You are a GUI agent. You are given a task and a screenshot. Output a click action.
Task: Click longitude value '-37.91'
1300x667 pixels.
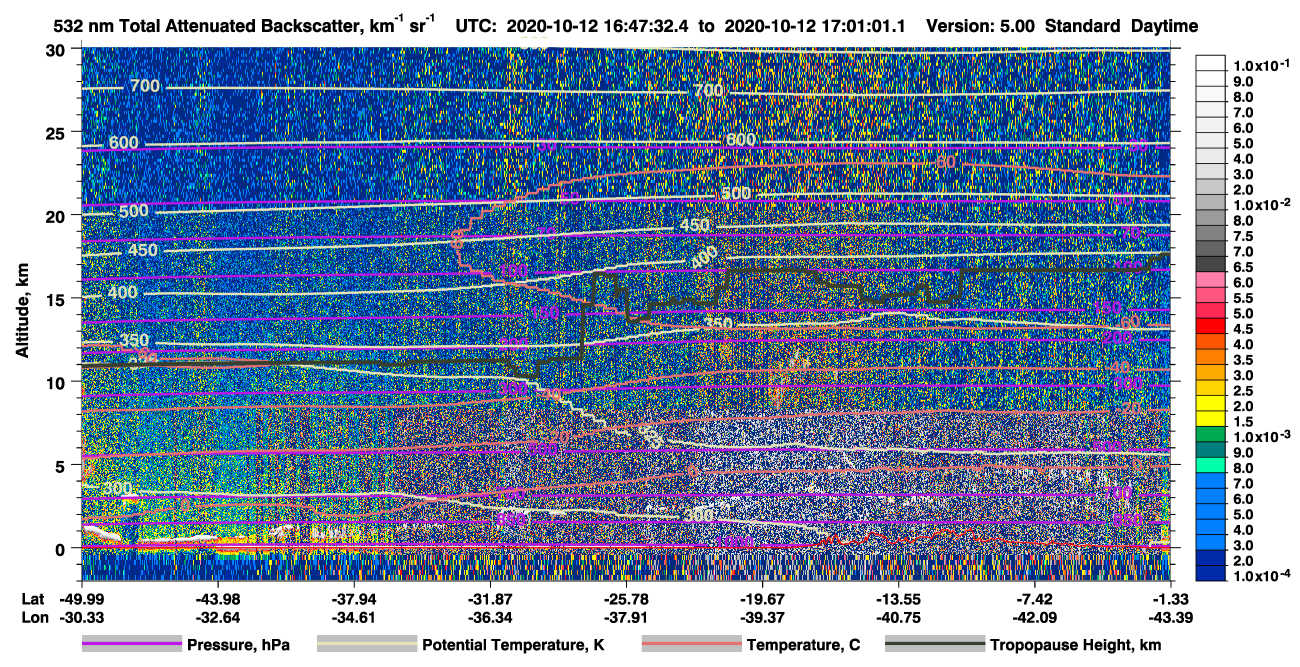pos(625,617)
